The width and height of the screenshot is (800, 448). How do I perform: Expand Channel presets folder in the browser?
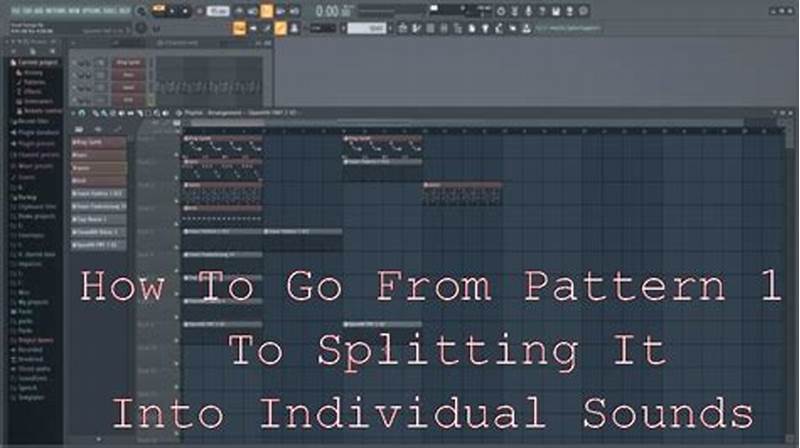click(36, 155)
